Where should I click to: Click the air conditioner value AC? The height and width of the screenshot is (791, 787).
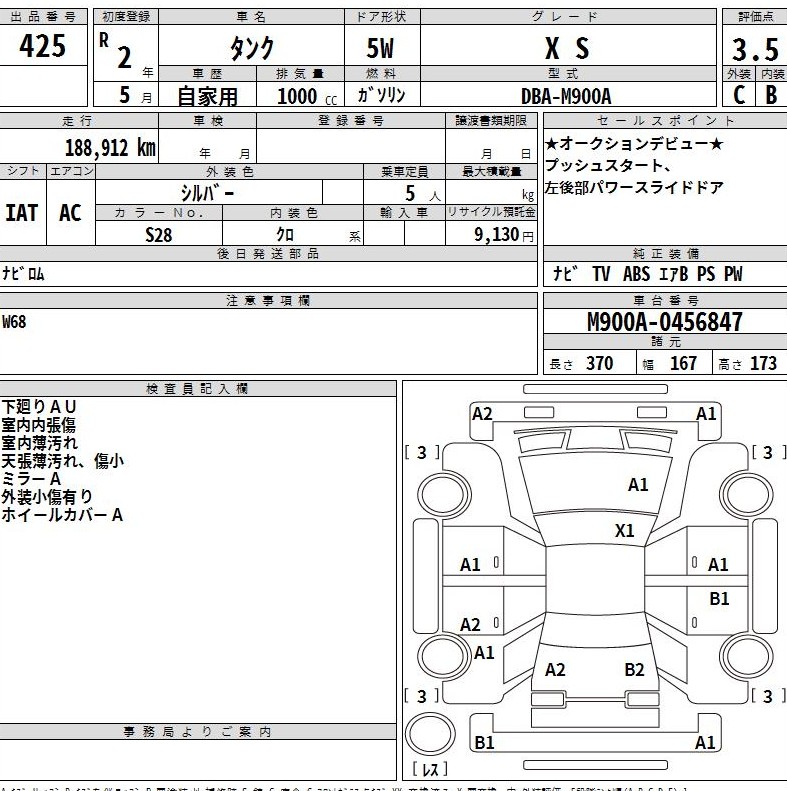click(x=70, y=212)
